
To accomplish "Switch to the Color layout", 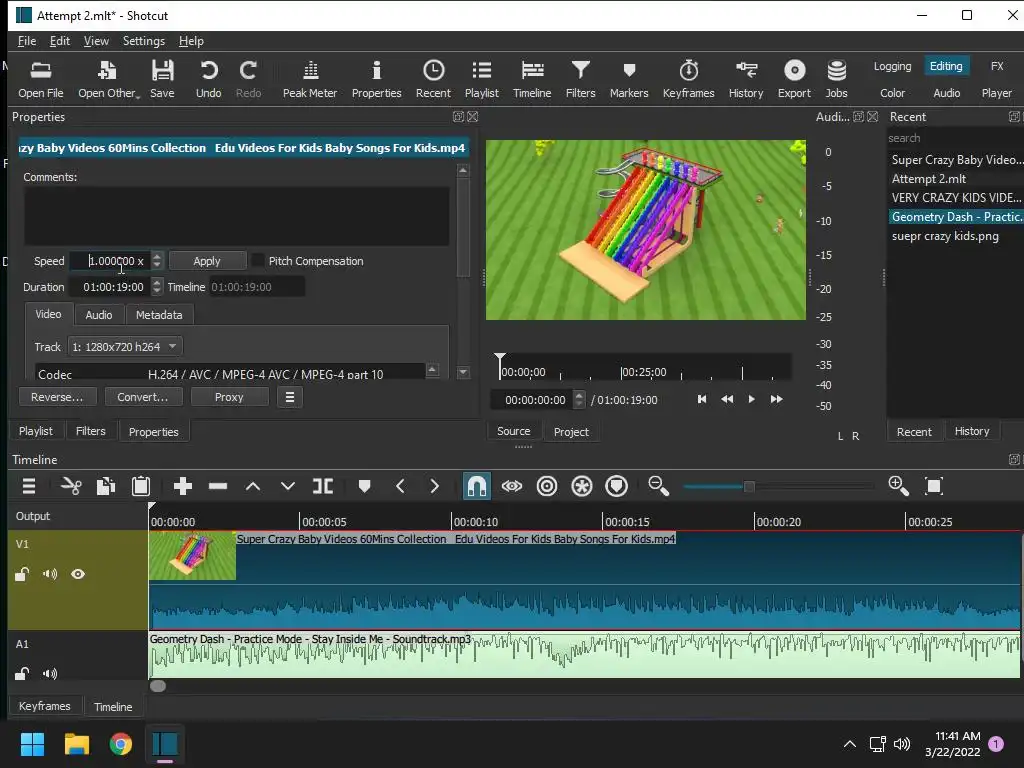I will click(x=892, y=93).
